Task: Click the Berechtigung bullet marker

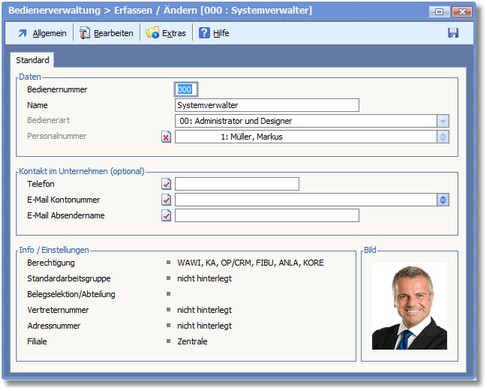Action: [168, 262]
